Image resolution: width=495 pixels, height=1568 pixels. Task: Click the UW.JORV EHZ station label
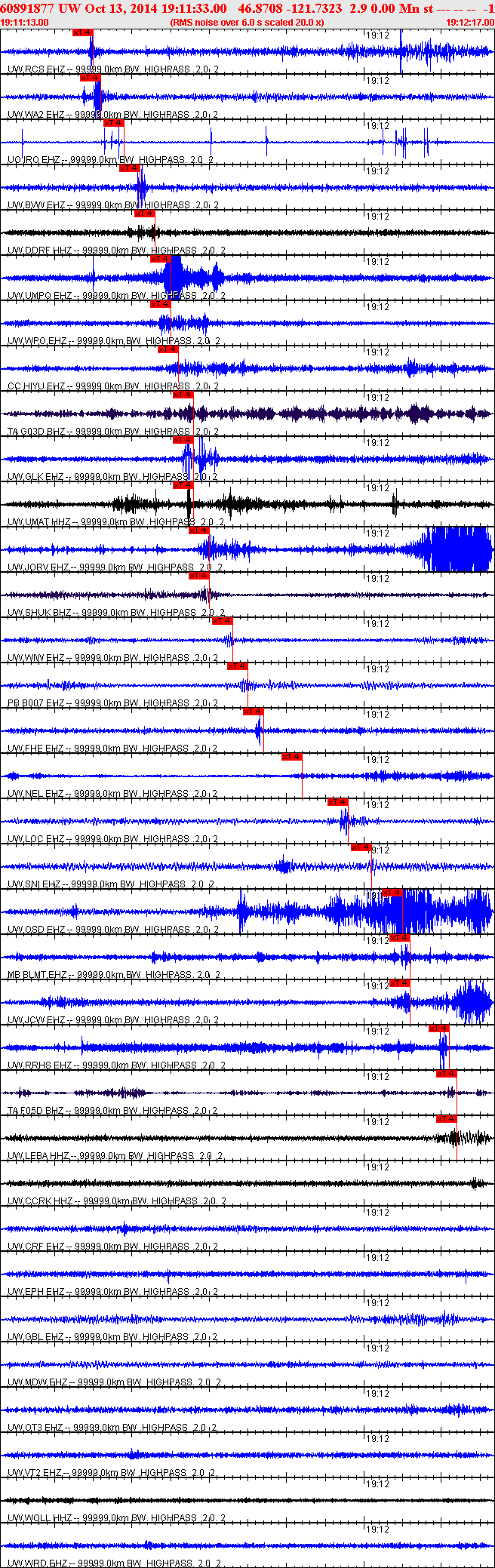pos(38,567)
